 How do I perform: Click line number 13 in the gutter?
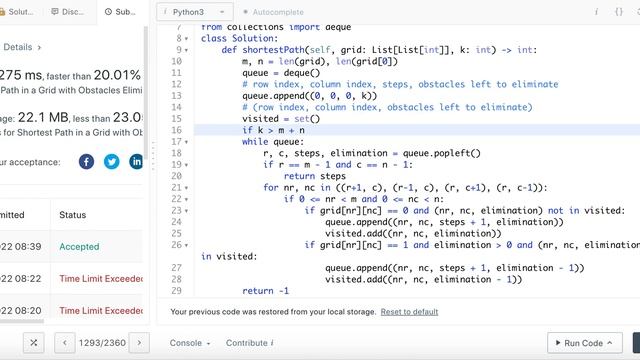click(x=176, y=96)
